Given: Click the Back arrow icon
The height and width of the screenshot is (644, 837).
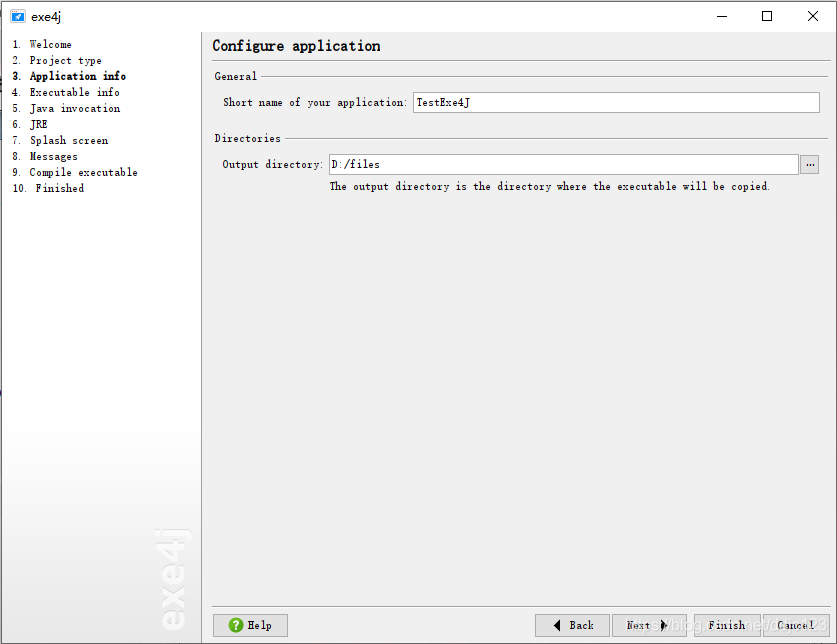Looking at the screenshot, I should pyautogui.click(x=557, y=625).
